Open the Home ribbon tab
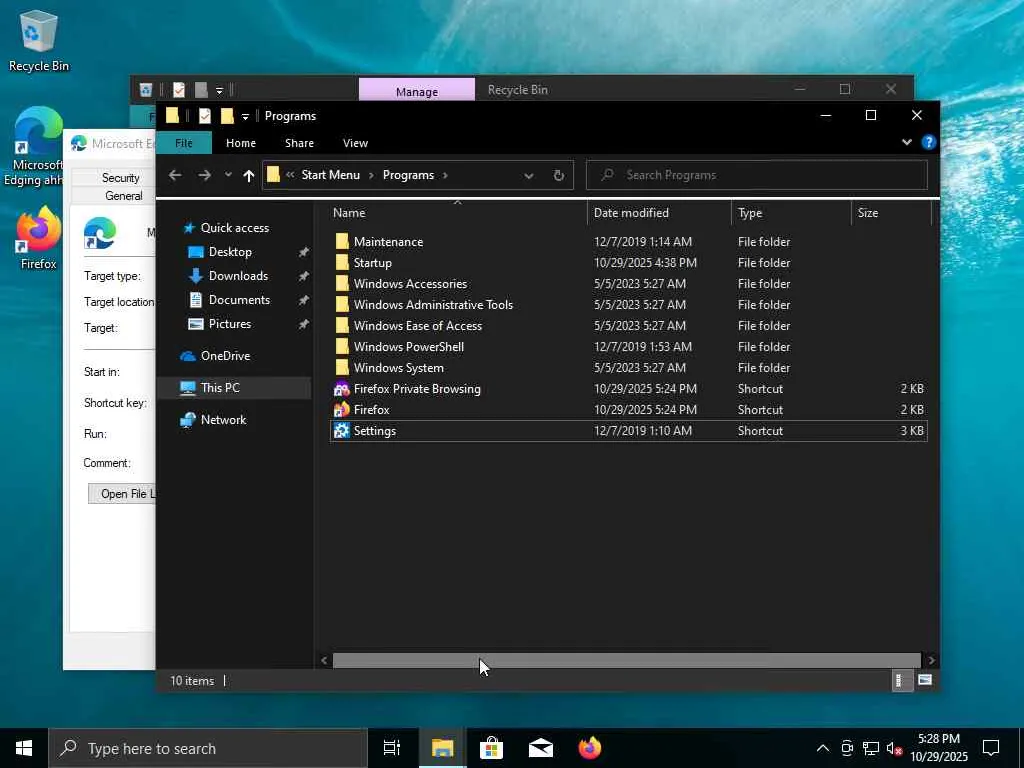Screen dimensions: 1024x768 [x=241, y=143]
